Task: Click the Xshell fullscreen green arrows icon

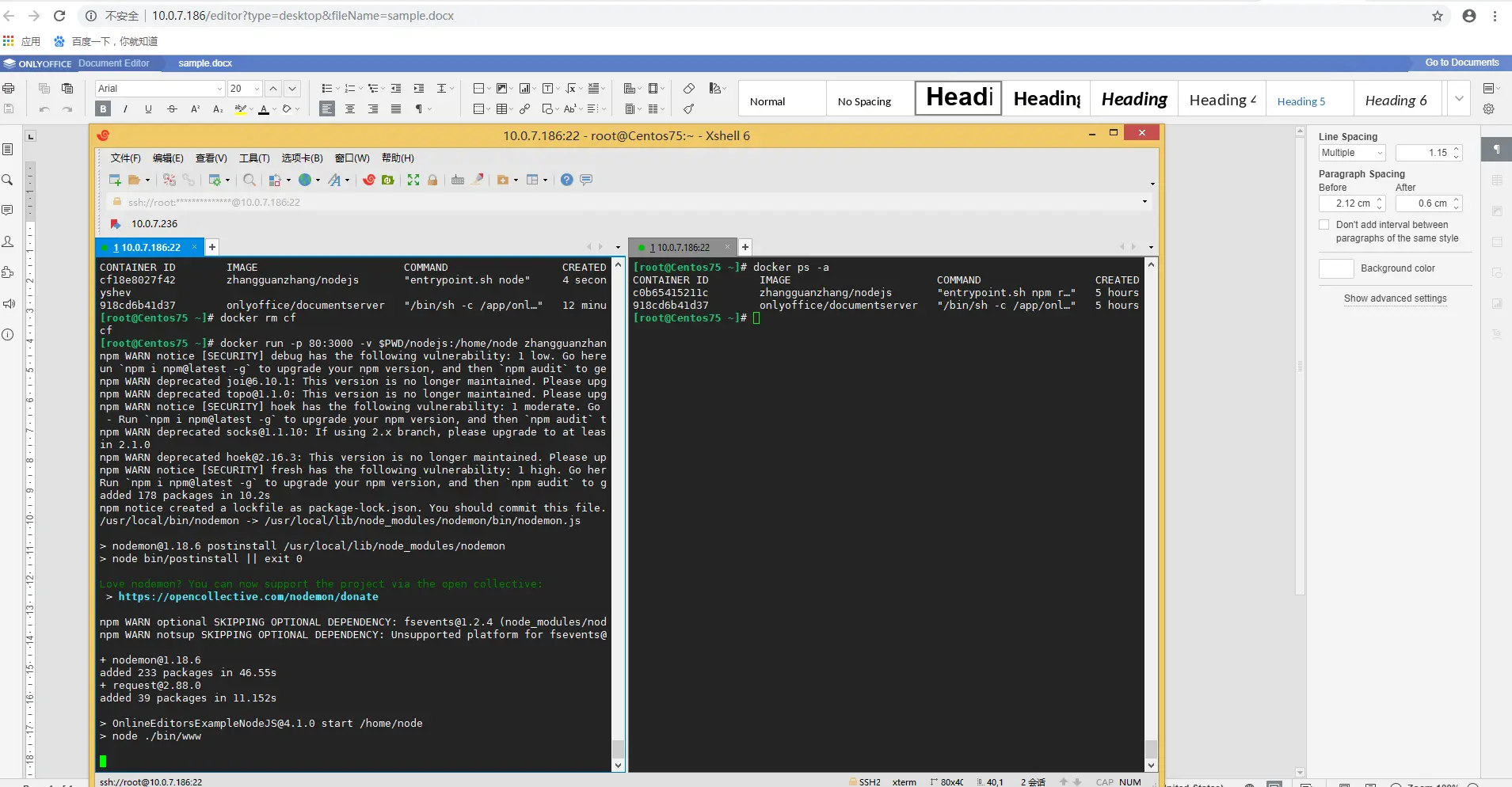Action: point(413,181)
